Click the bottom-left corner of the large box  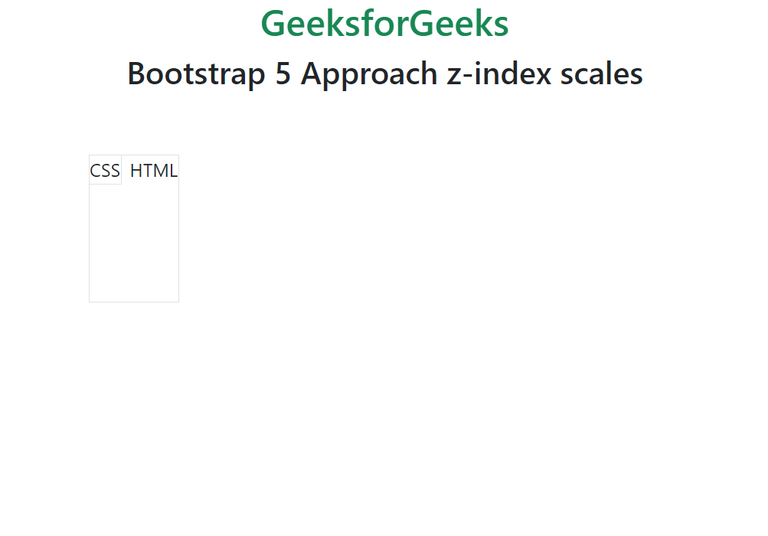click(x=90, y=301)
